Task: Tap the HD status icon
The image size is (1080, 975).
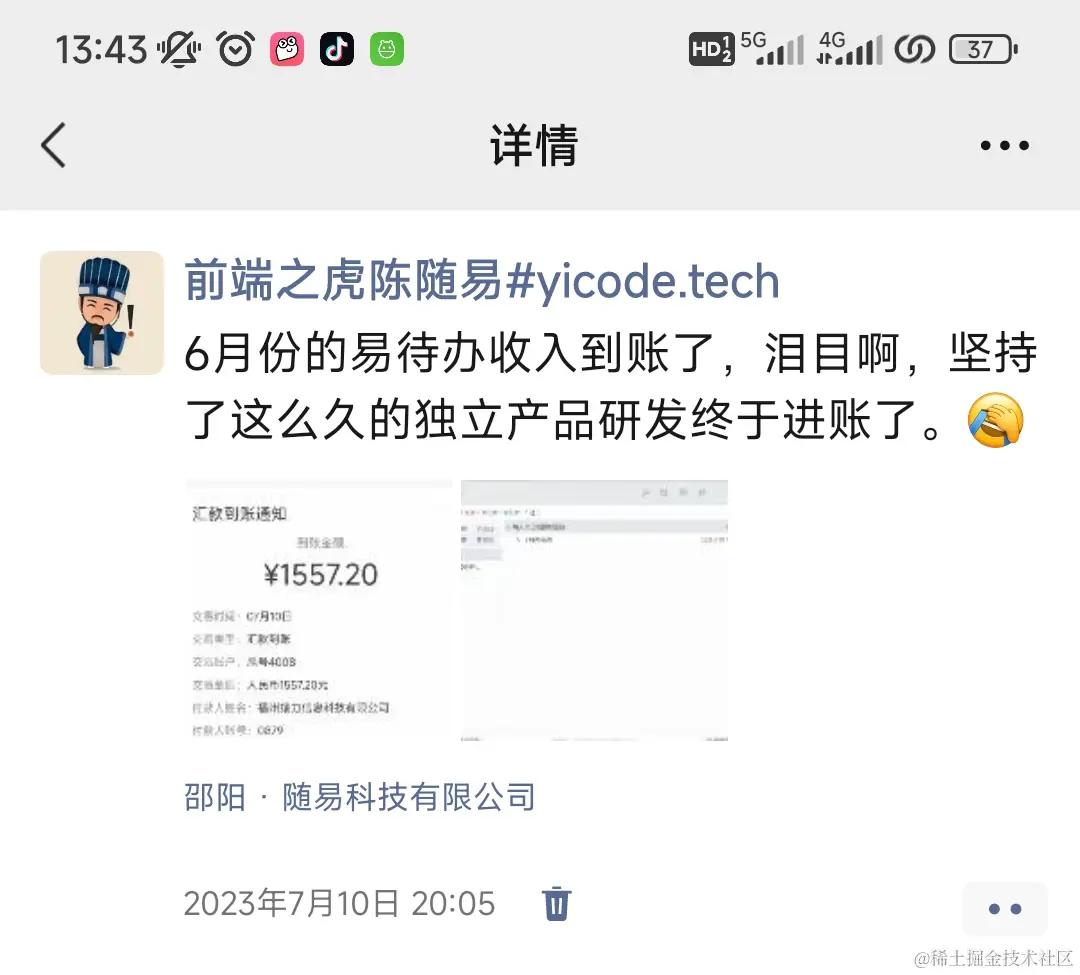Action: tap(712, 49)
